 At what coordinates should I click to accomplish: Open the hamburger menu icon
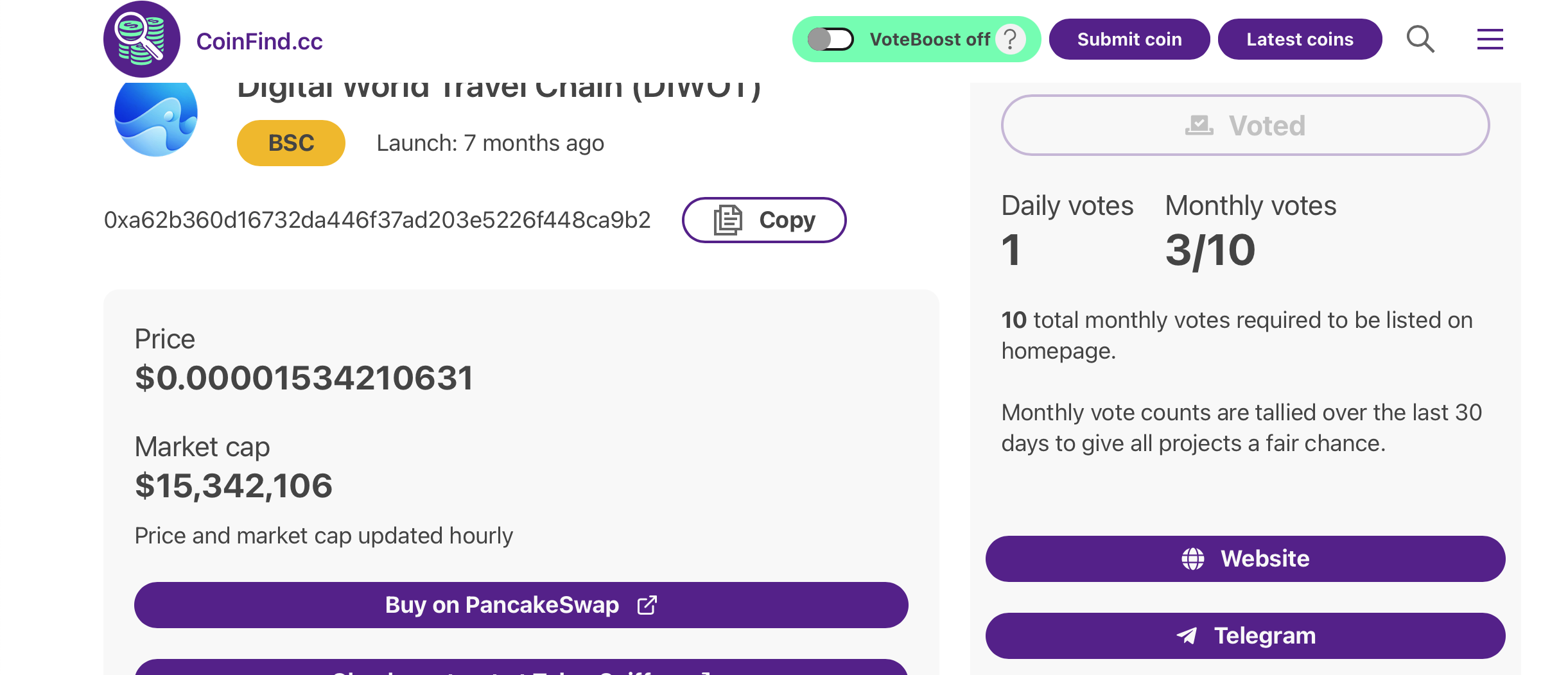pos(1490,39)
